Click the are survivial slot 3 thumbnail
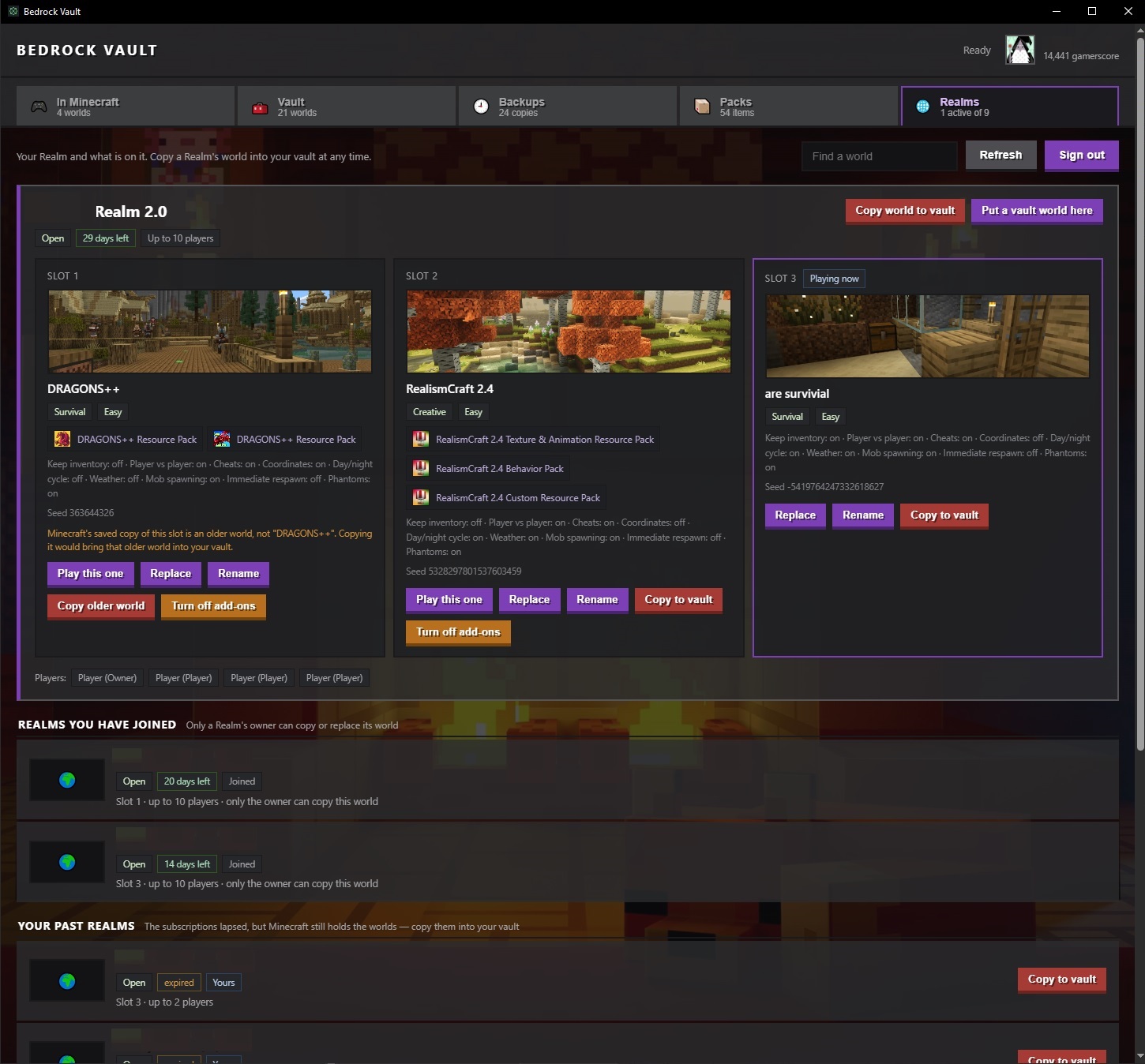The height and width of the screenshot is (1064, 1145). pos(927,336)
